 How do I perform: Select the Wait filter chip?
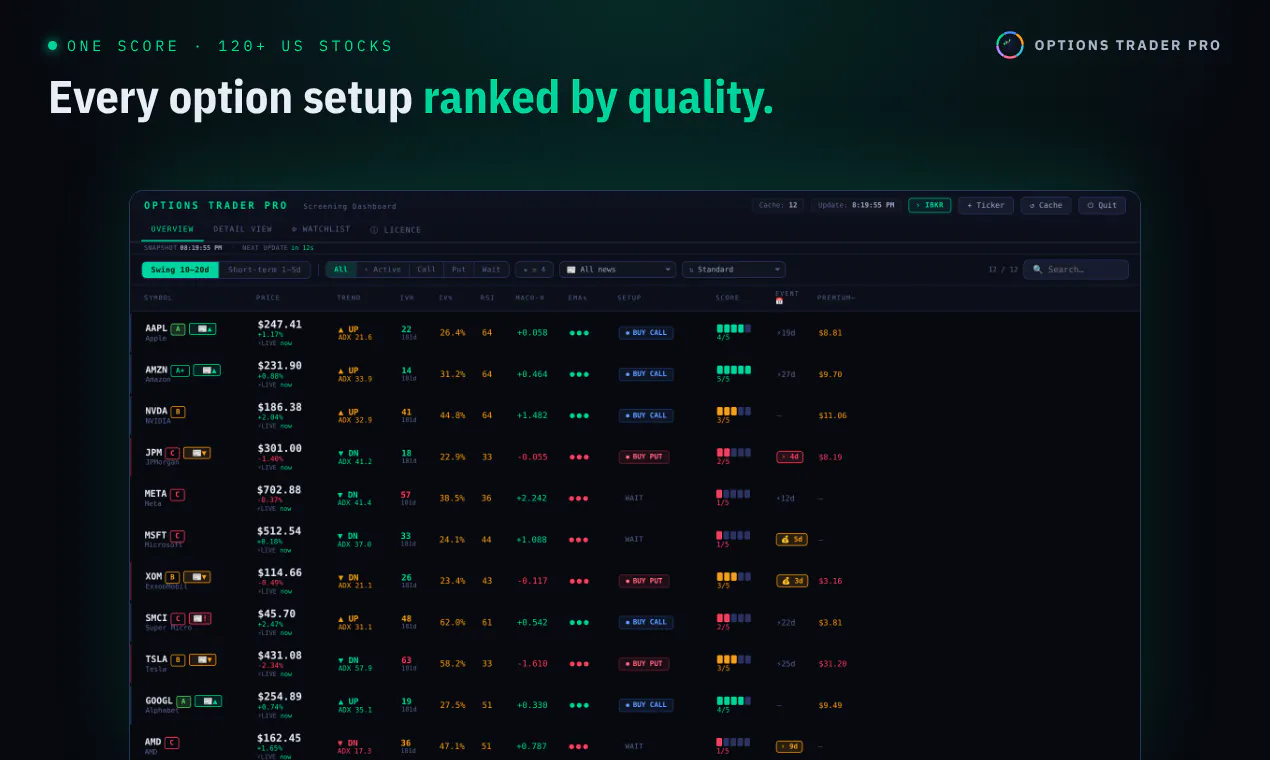(x=491, y=270)
